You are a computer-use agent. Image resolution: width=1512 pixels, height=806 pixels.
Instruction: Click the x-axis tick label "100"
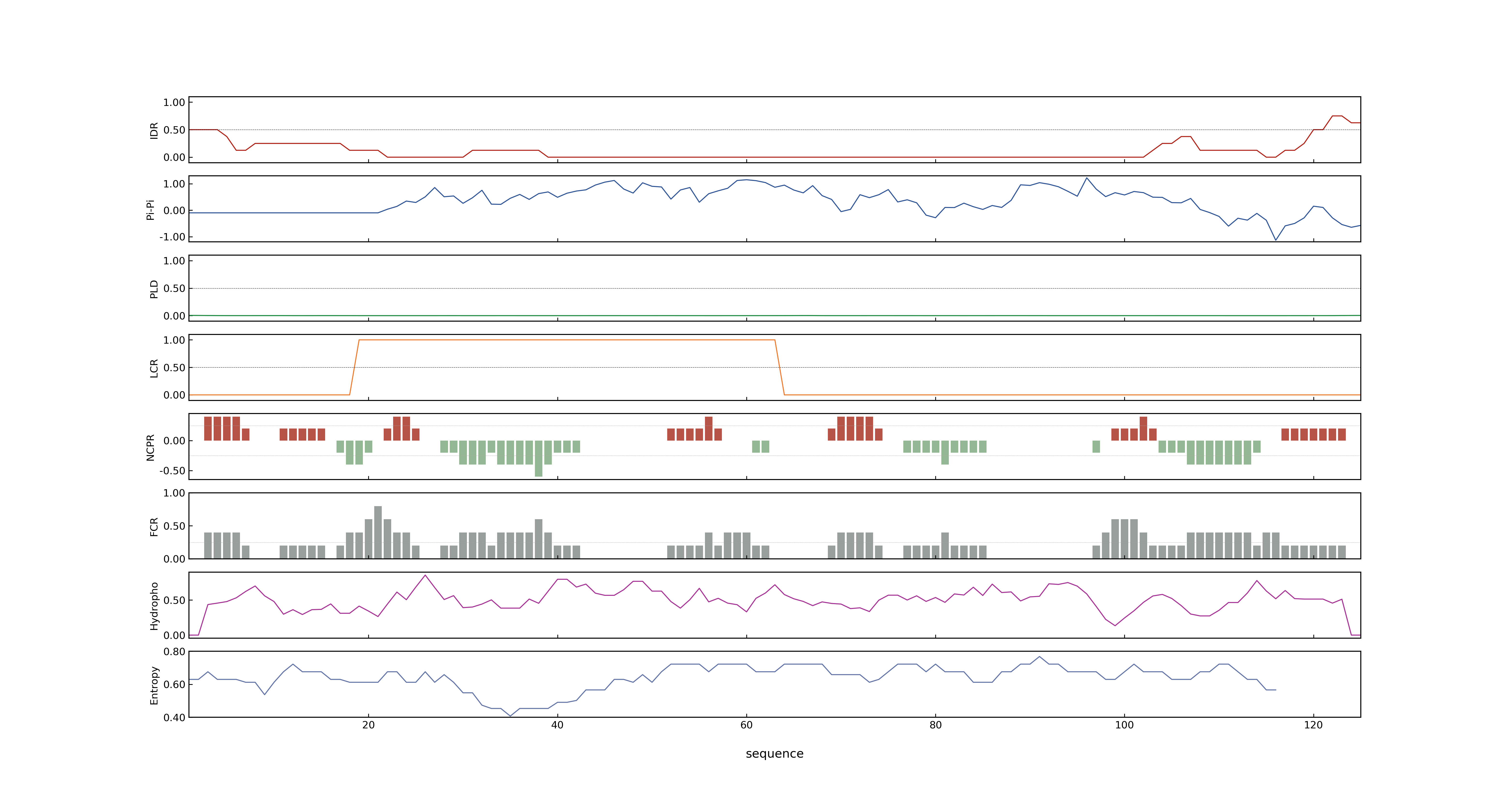coord(1125,725)
